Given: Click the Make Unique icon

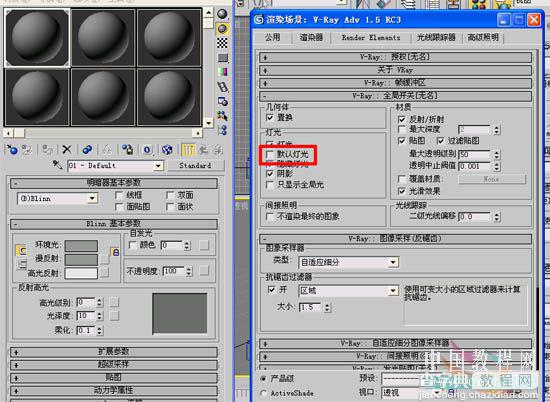Looking at the screenshot, I should (x=107, y=150).
